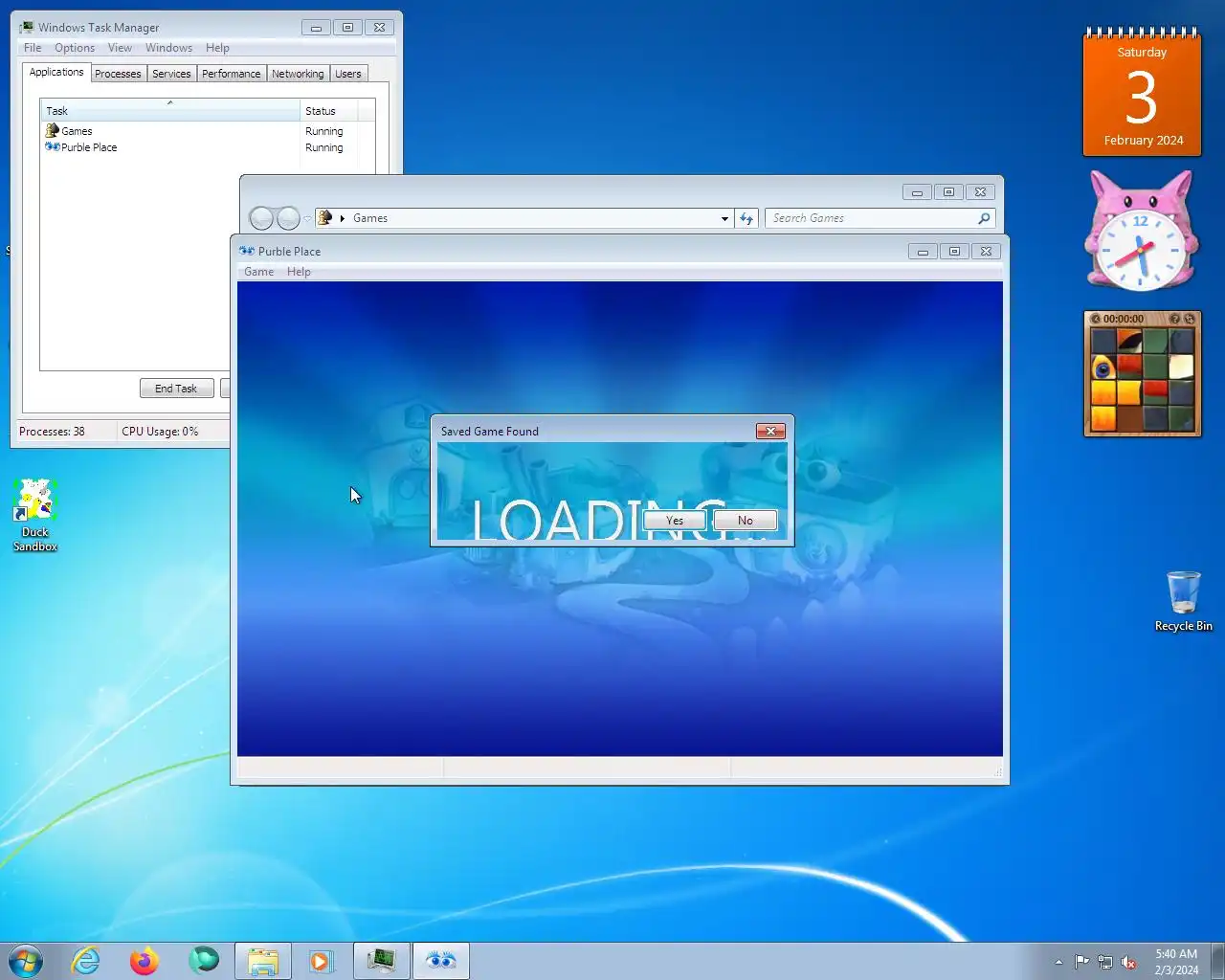Switch to Purble Place taskbar button
This screenshot has width=1225, height=980.
(x=440, y=961)
